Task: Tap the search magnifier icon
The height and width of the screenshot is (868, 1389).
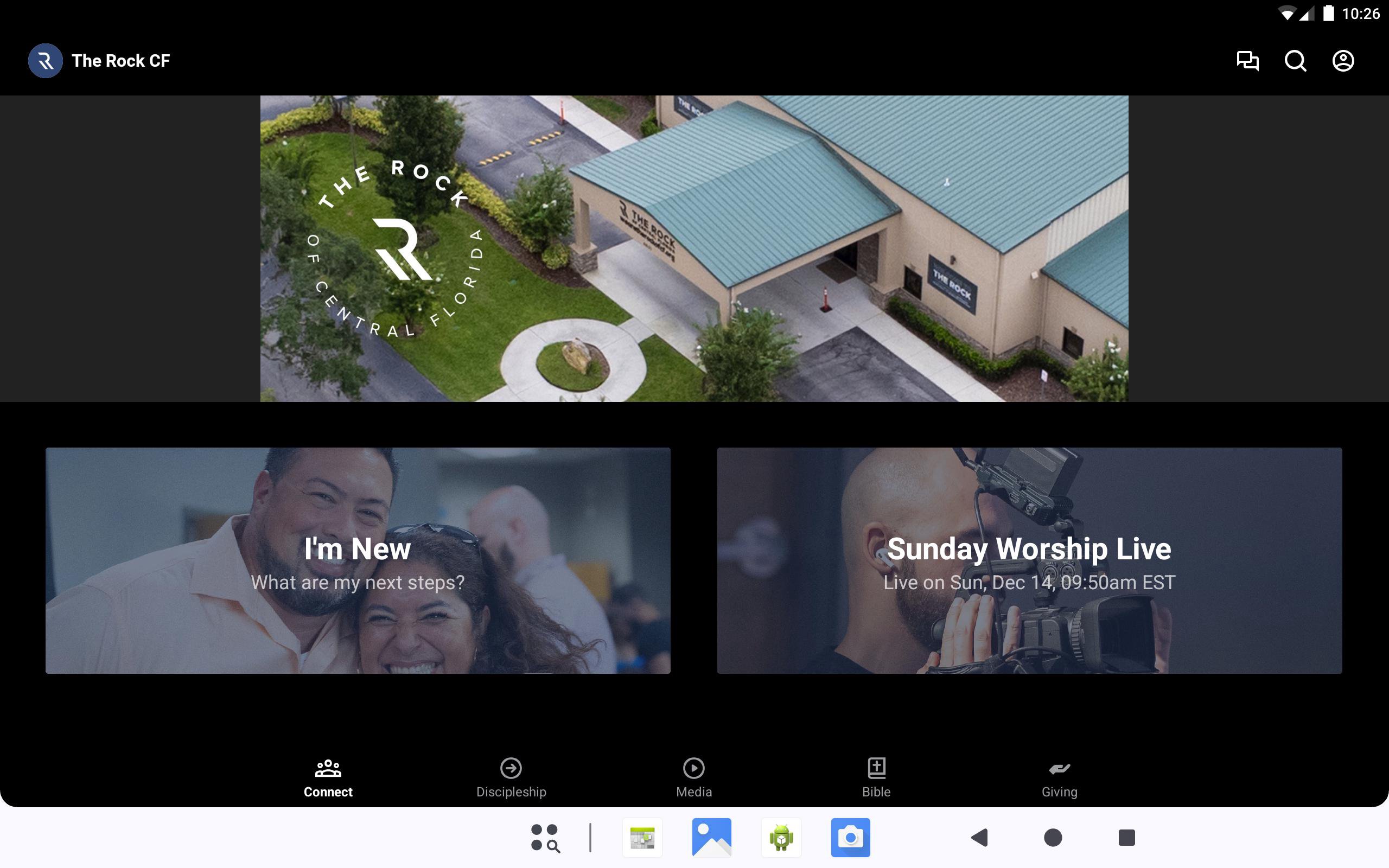Action: 1295,61
